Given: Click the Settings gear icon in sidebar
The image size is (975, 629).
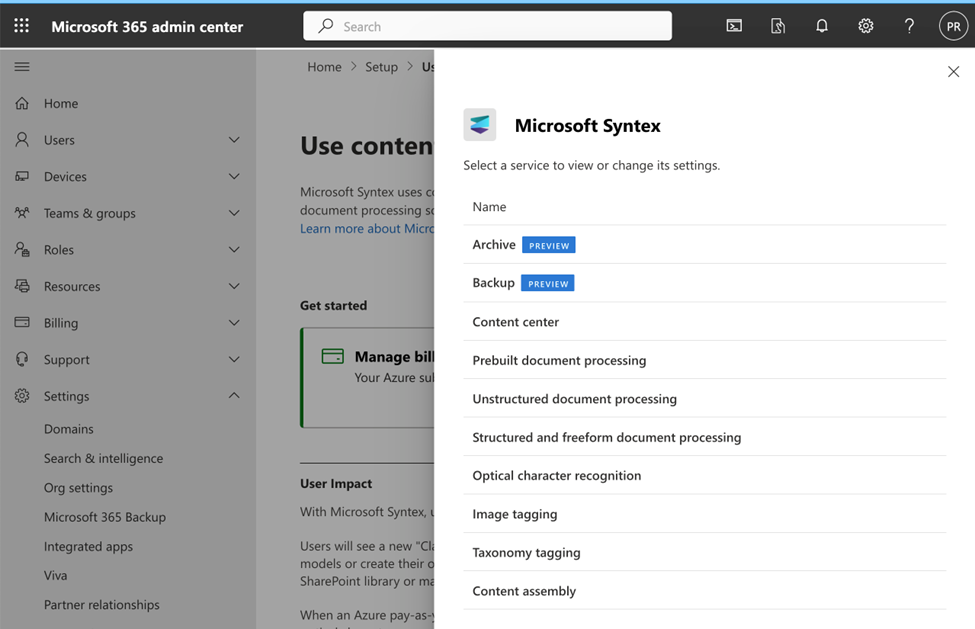Looking at the screenshot, I should tap(22, 396).
